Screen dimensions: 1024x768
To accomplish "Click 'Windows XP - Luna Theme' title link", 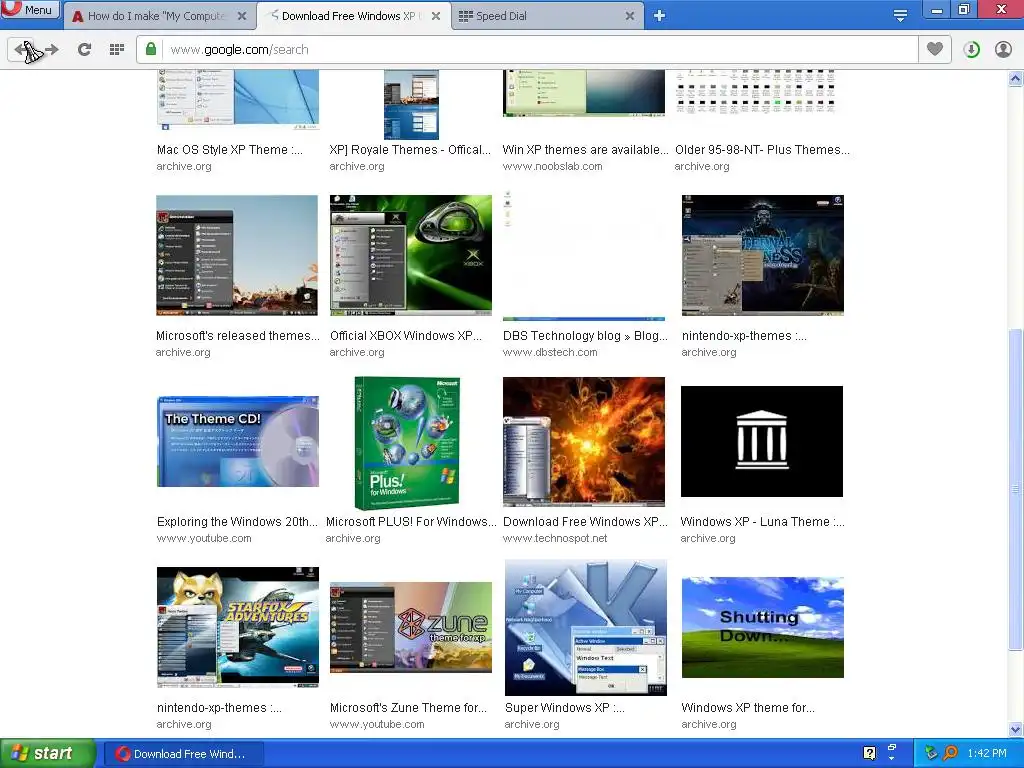I will tap(762, 522).
